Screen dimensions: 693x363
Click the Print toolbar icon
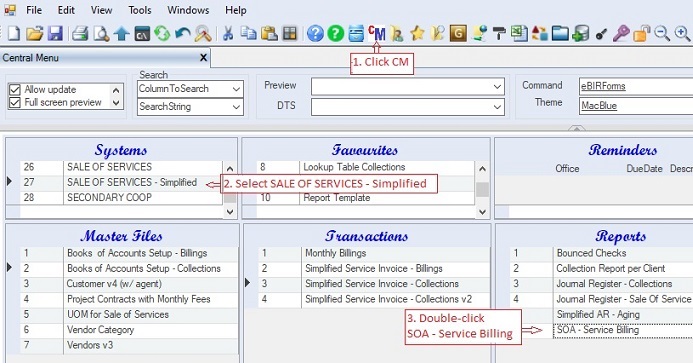(x=80, y=34)
